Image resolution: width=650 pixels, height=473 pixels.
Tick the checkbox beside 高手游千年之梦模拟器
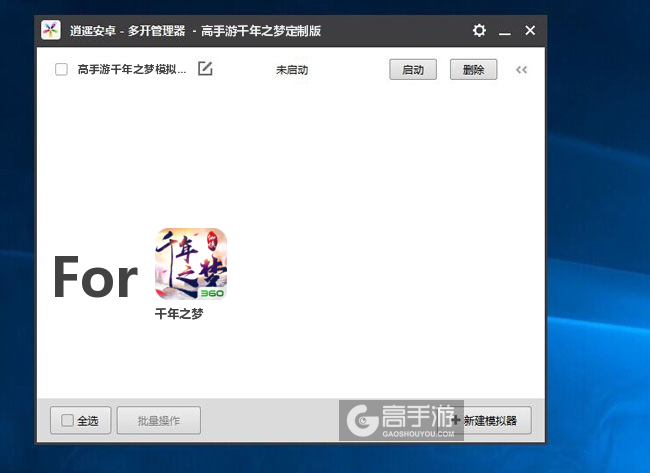[x=62, y=70]
